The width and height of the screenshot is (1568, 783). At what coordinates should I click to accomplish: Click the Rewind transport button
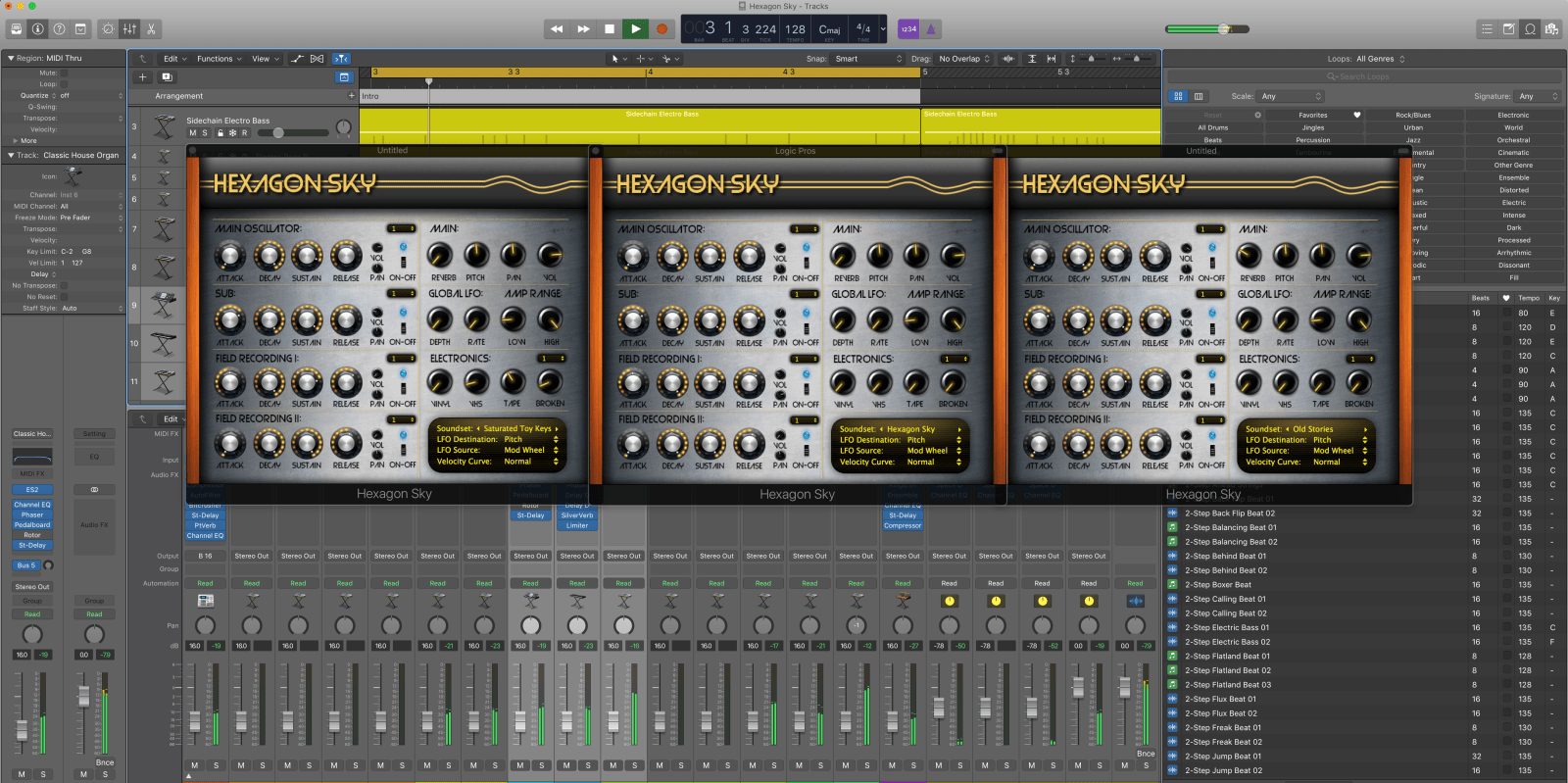click(x=557, y=29)
